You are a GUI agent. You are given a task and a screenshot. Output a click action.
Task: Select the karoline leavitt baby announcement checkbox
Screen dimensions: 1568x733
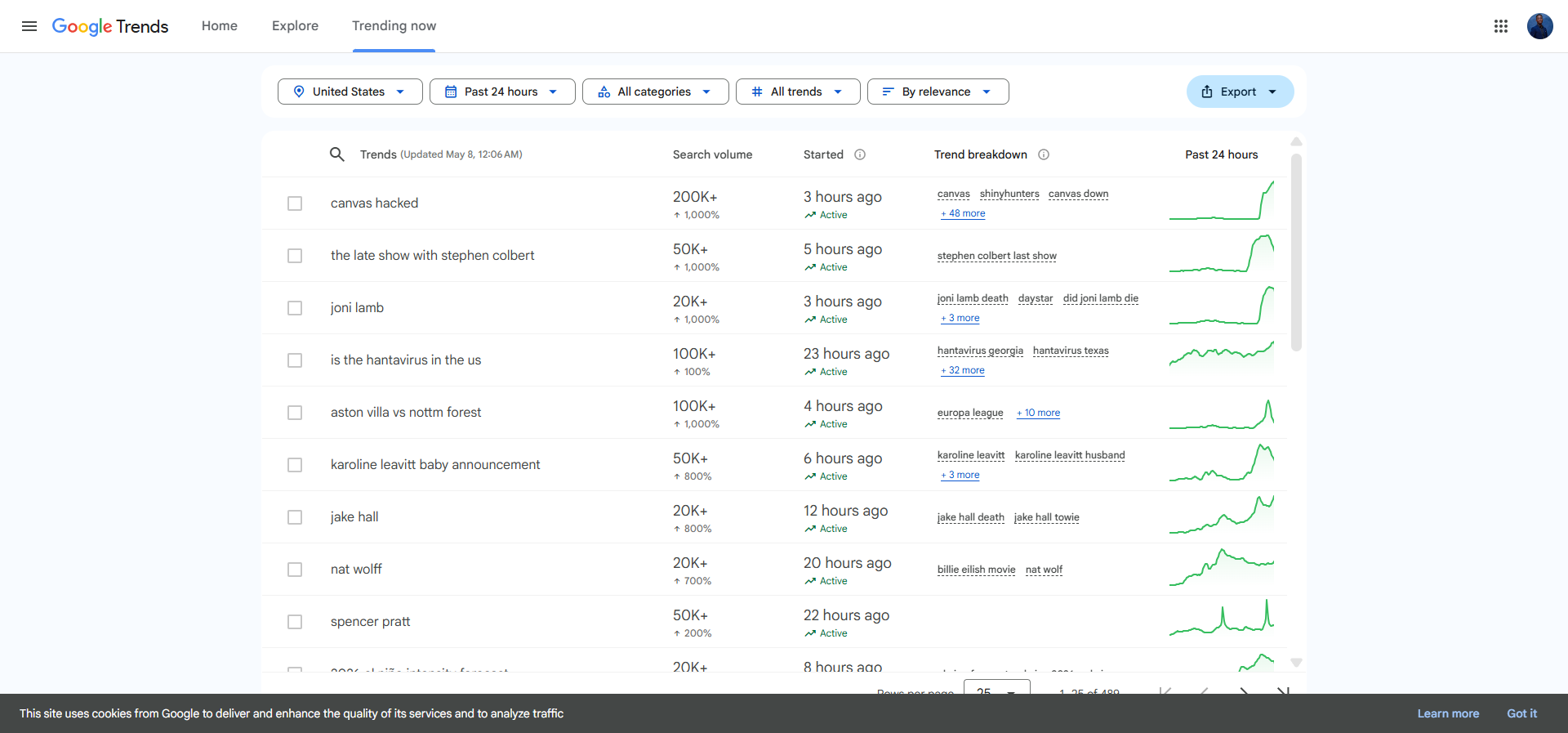295,465
